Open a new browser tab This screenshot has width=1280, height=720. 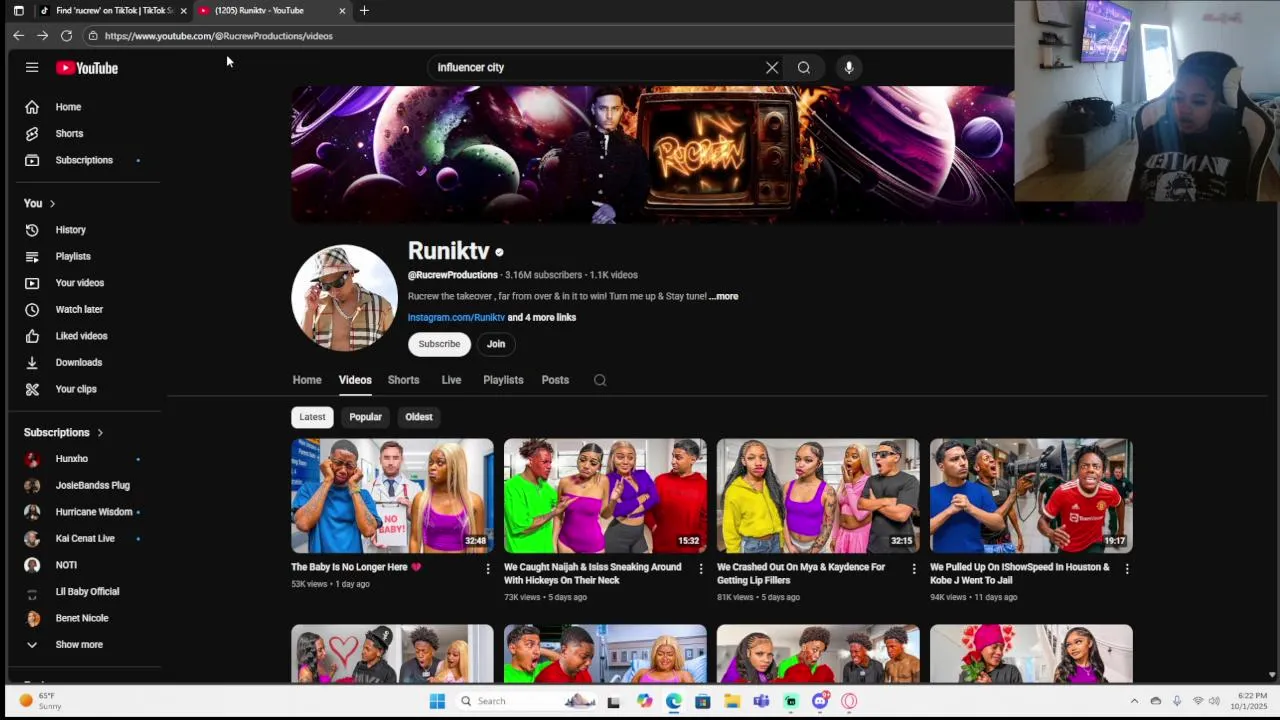(x=364, y=11)
